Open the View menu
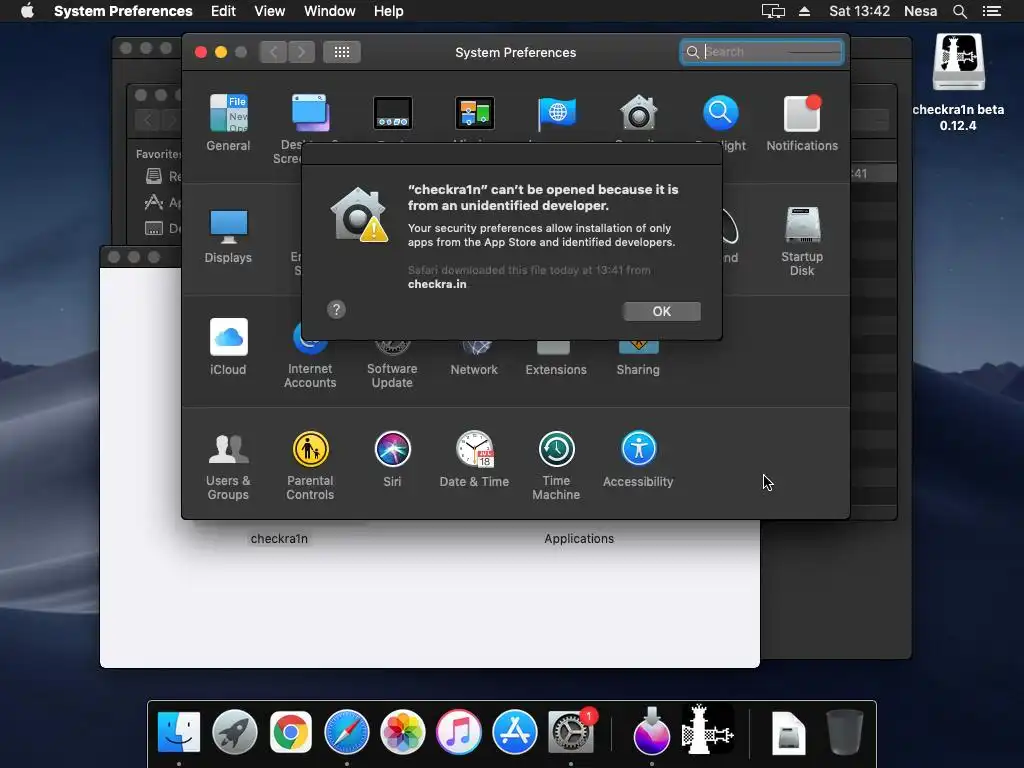 point(270,11)
